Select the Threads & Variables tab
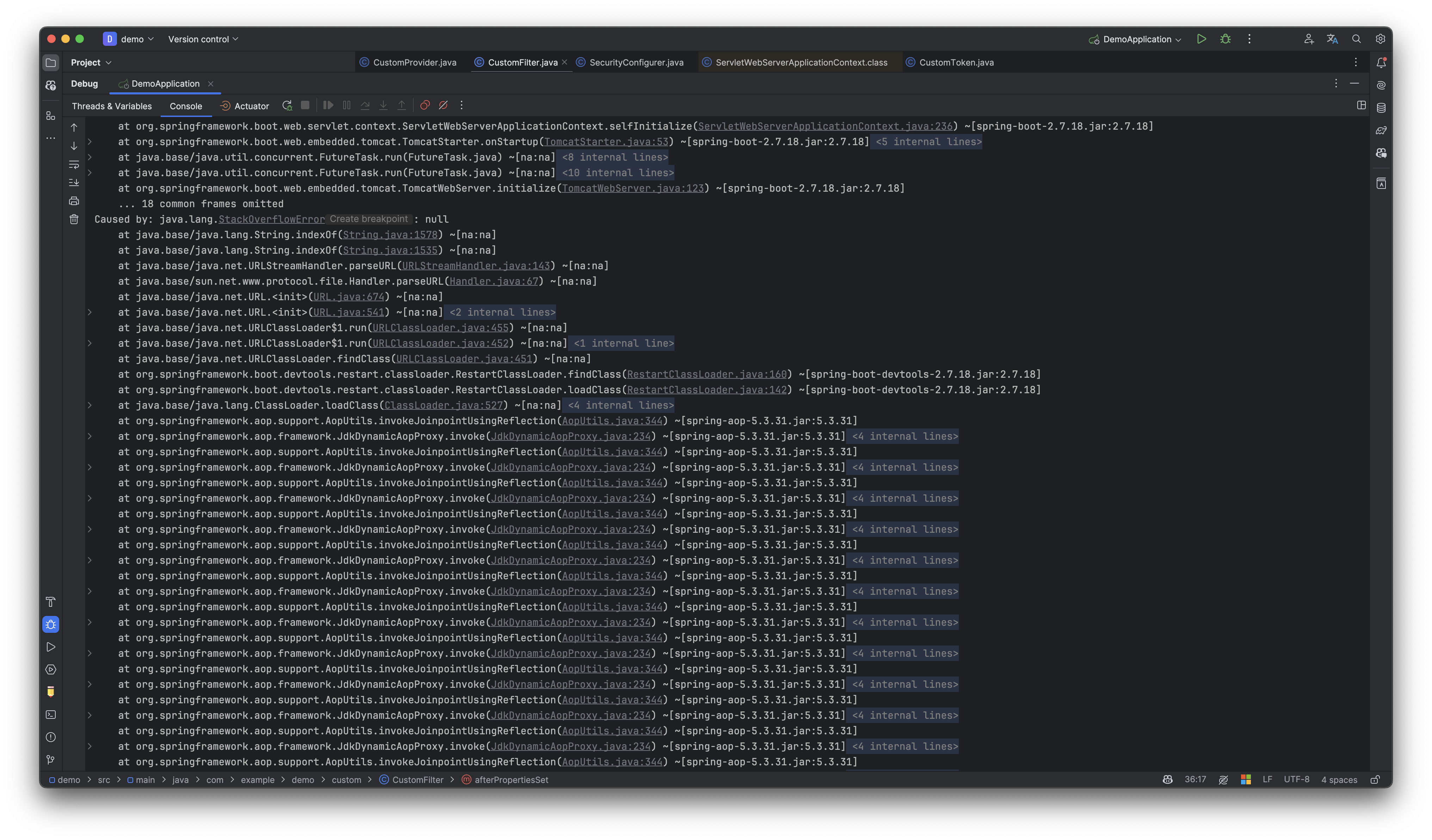 111,106
